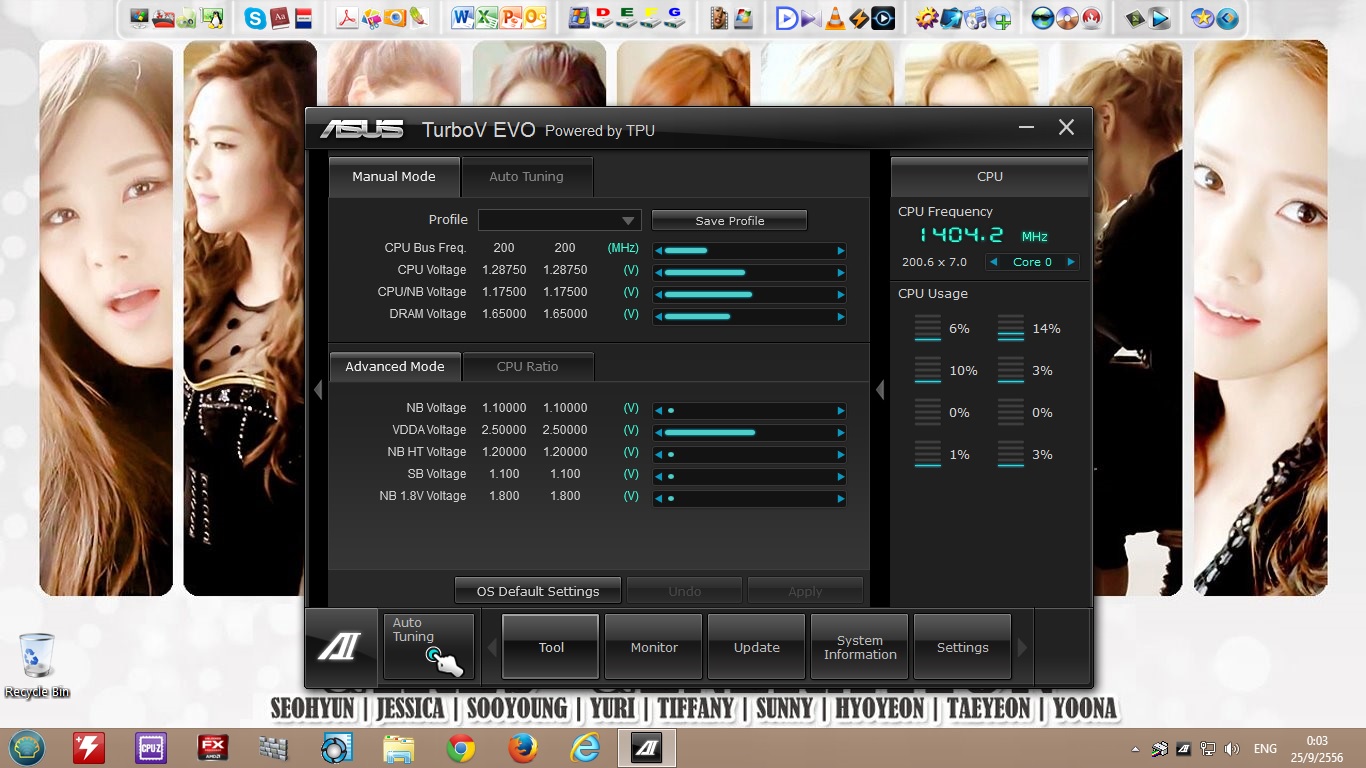
Task: Click the taskbar clock showing 0:03
Action: tap(1317, 748)
